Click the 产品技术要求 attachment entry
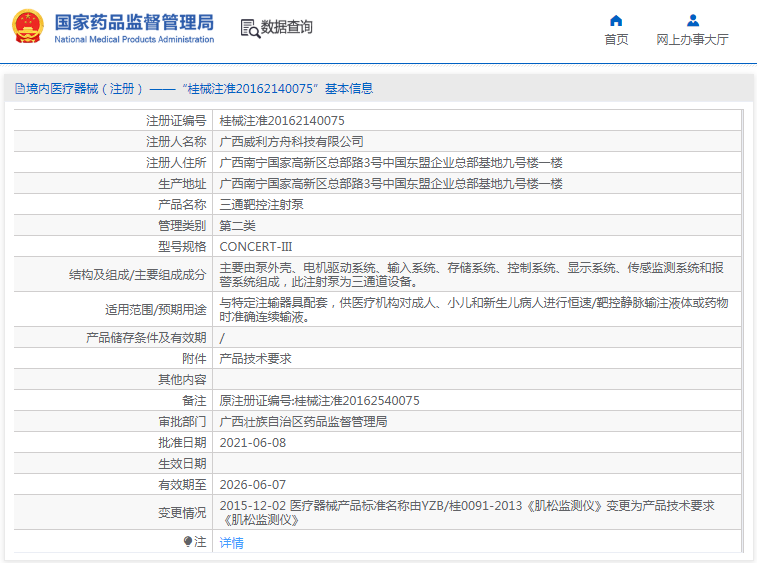Screen dimensions: 757x563 click(x=255, y=359)
